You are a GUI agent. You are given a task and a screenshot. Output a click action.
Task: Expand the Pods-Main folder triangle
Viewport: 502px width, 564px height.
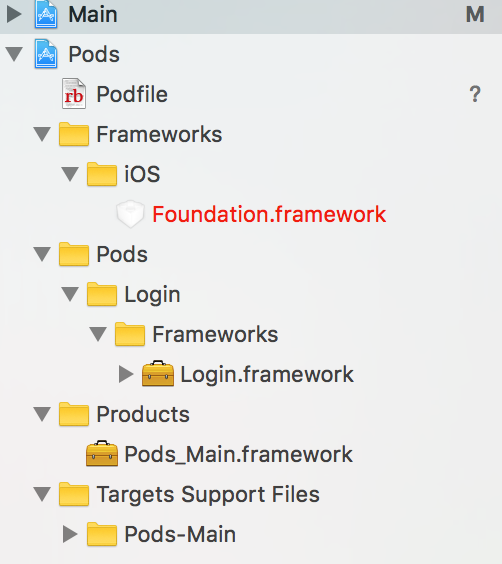pos(70,534)
